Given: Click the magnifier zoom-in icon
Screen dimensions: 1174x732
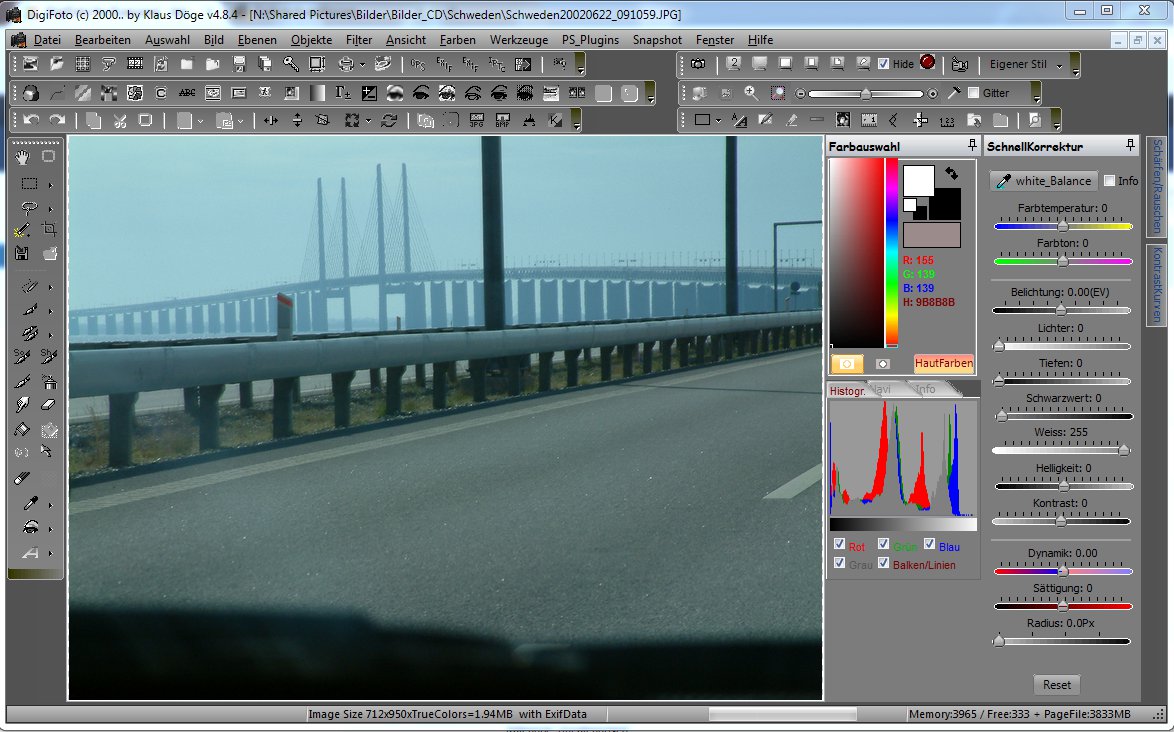Looking at the screenshot, I should point(751,93).
